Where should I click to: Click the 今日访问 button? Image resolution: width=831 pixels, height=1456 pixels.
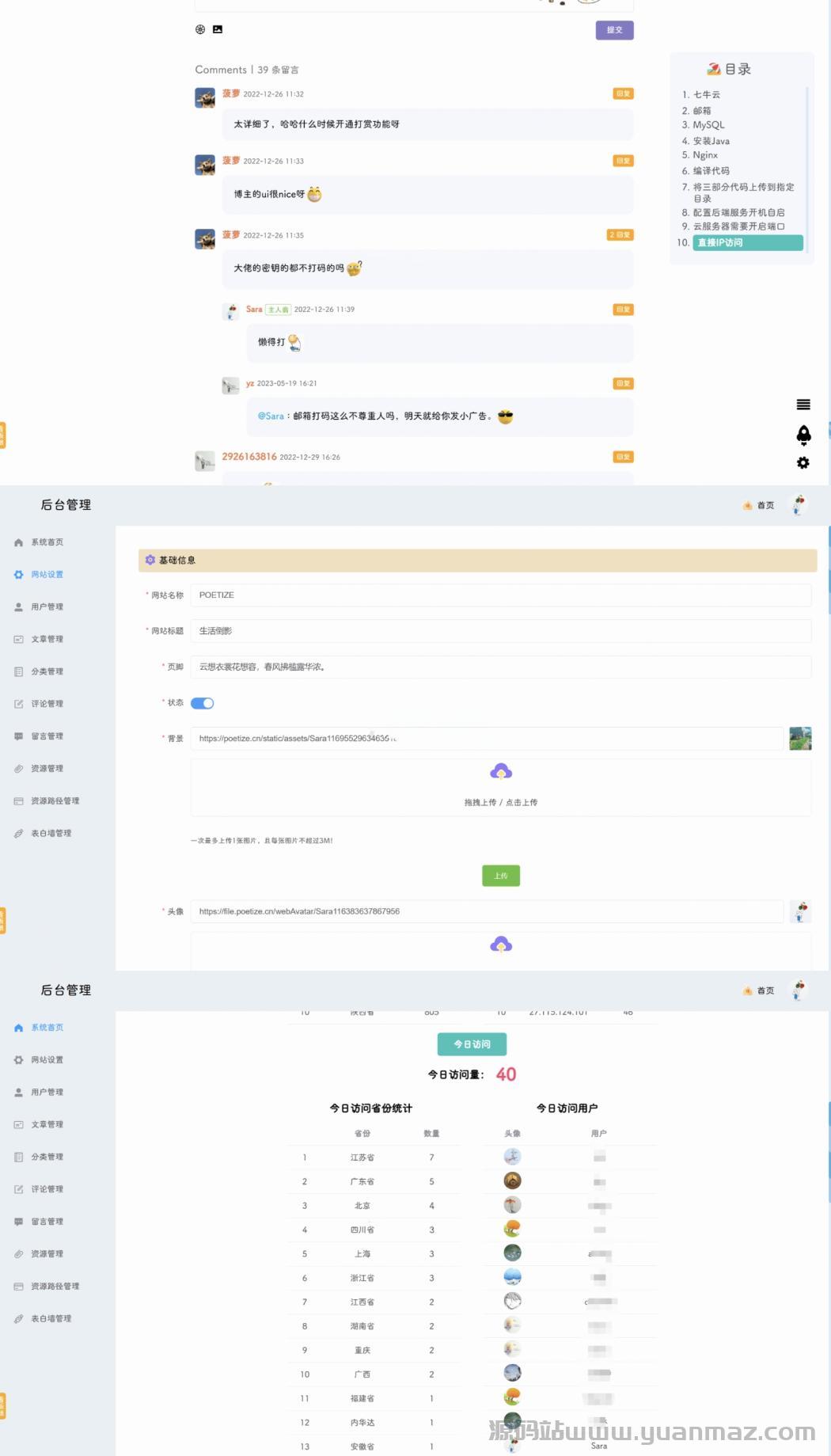472,1044
